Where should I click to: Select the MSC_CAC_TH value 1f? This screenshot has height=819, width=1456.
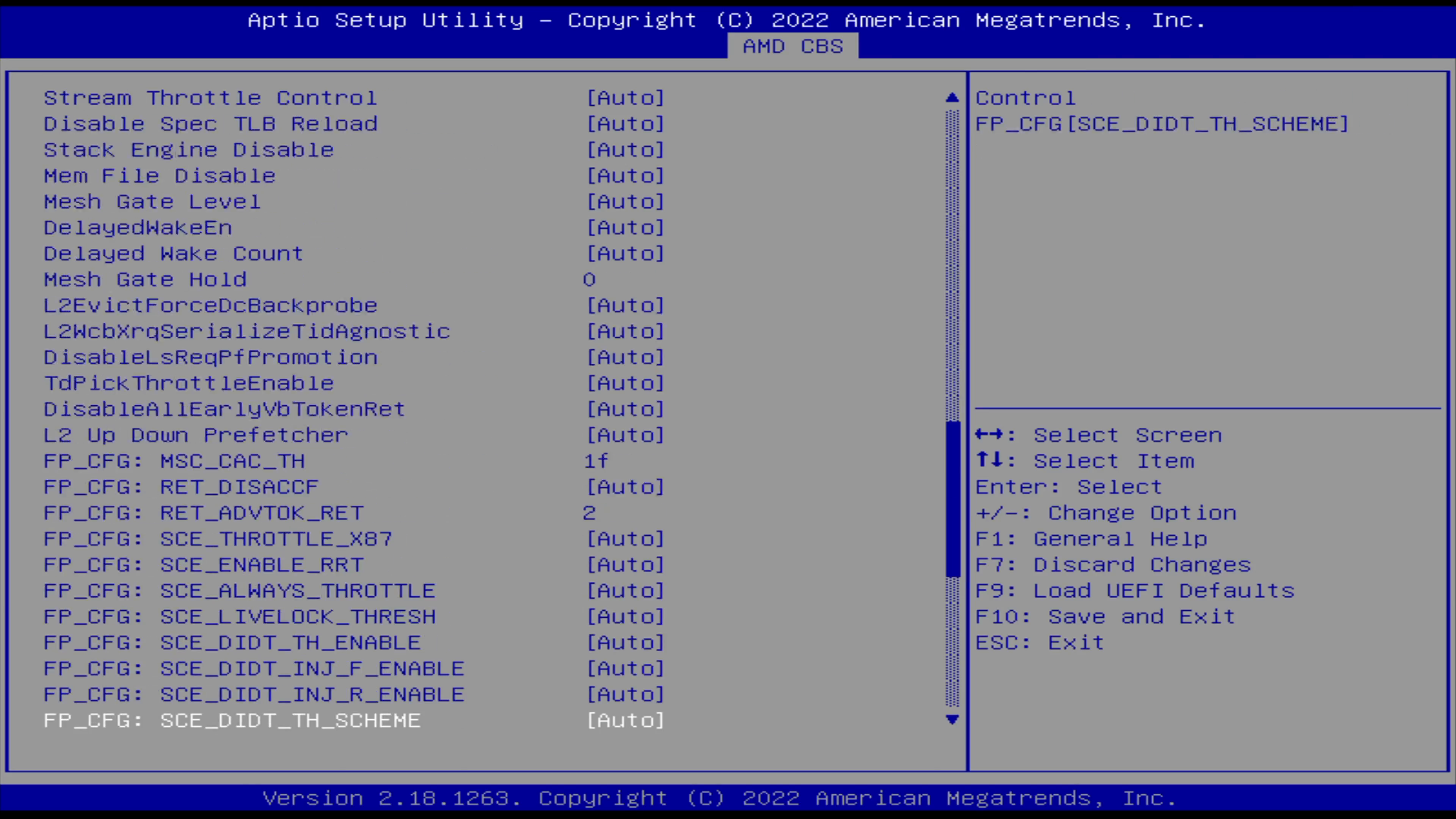click(x=596, y=461)
